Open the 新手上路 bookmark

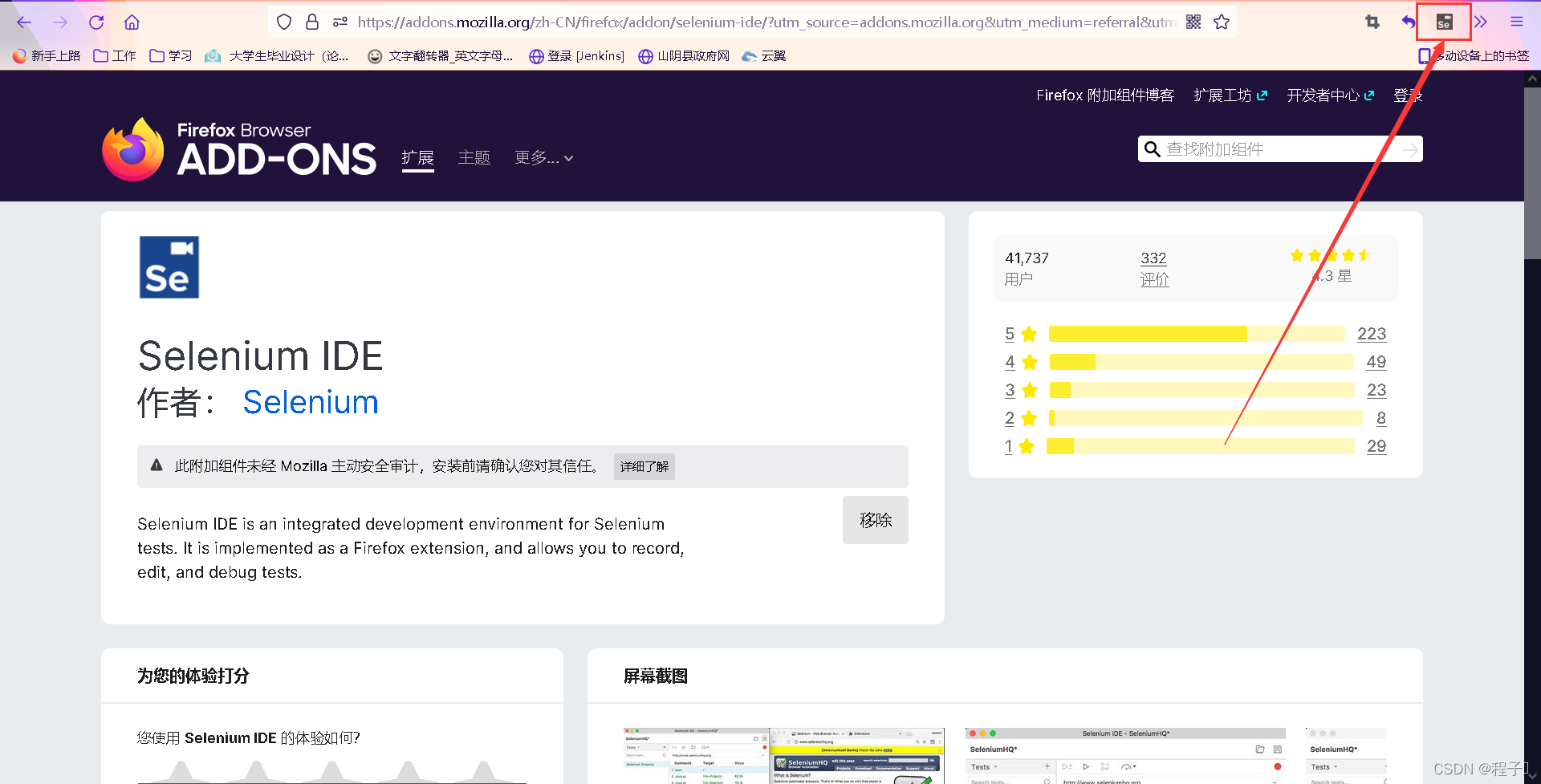point(47,56)
